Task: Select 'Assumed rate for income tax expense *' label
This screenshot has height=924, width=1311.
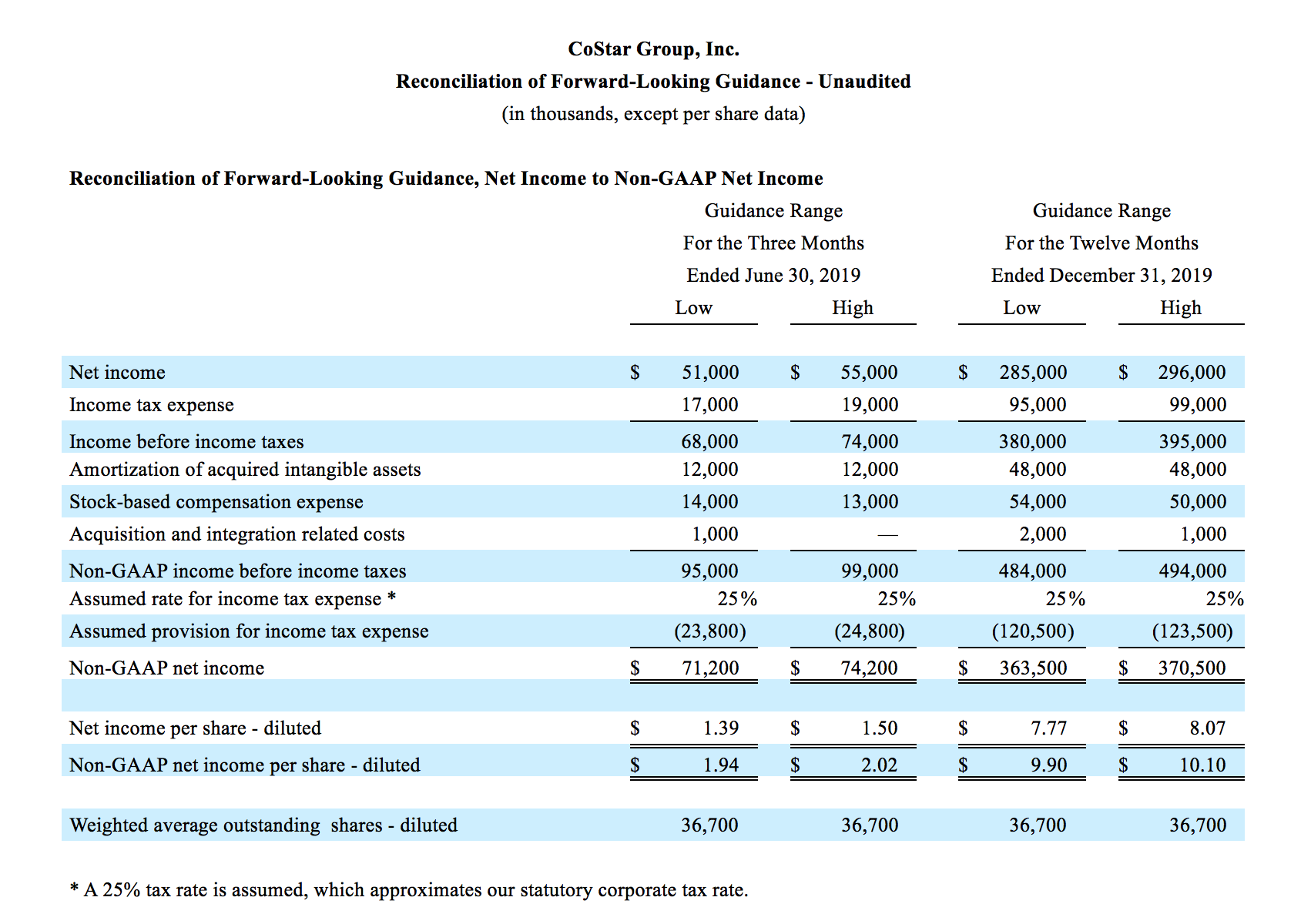Action: click(233, 599)
